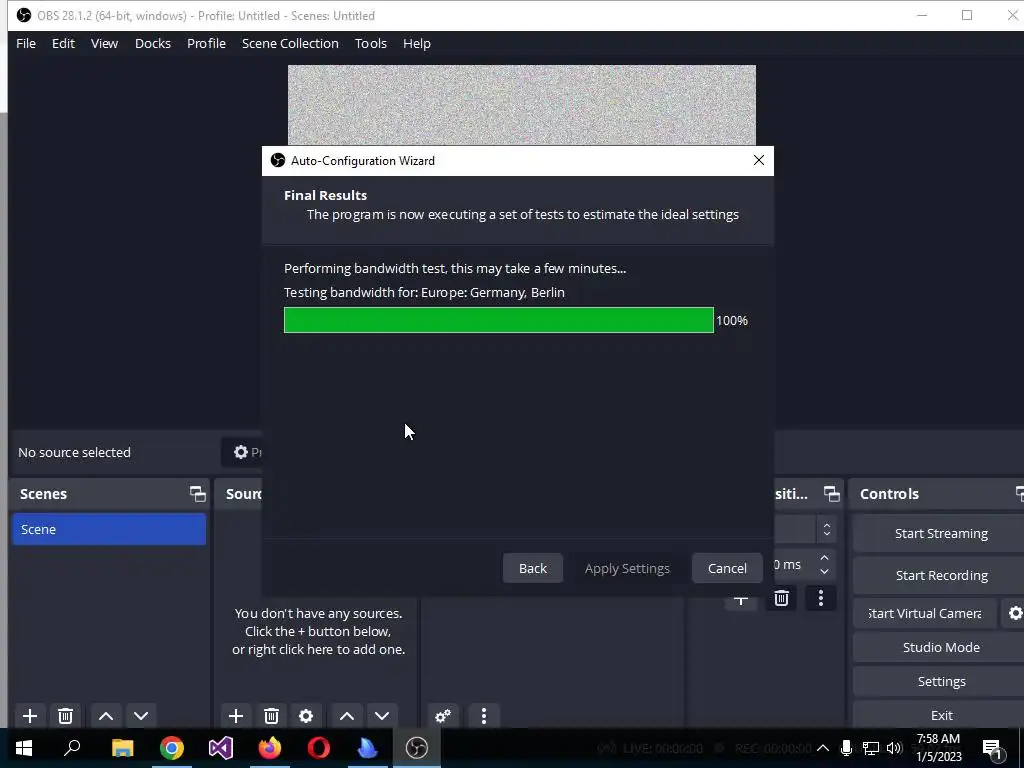
Task: Open taskbar search magnifier
Action: tap(72, 748)
